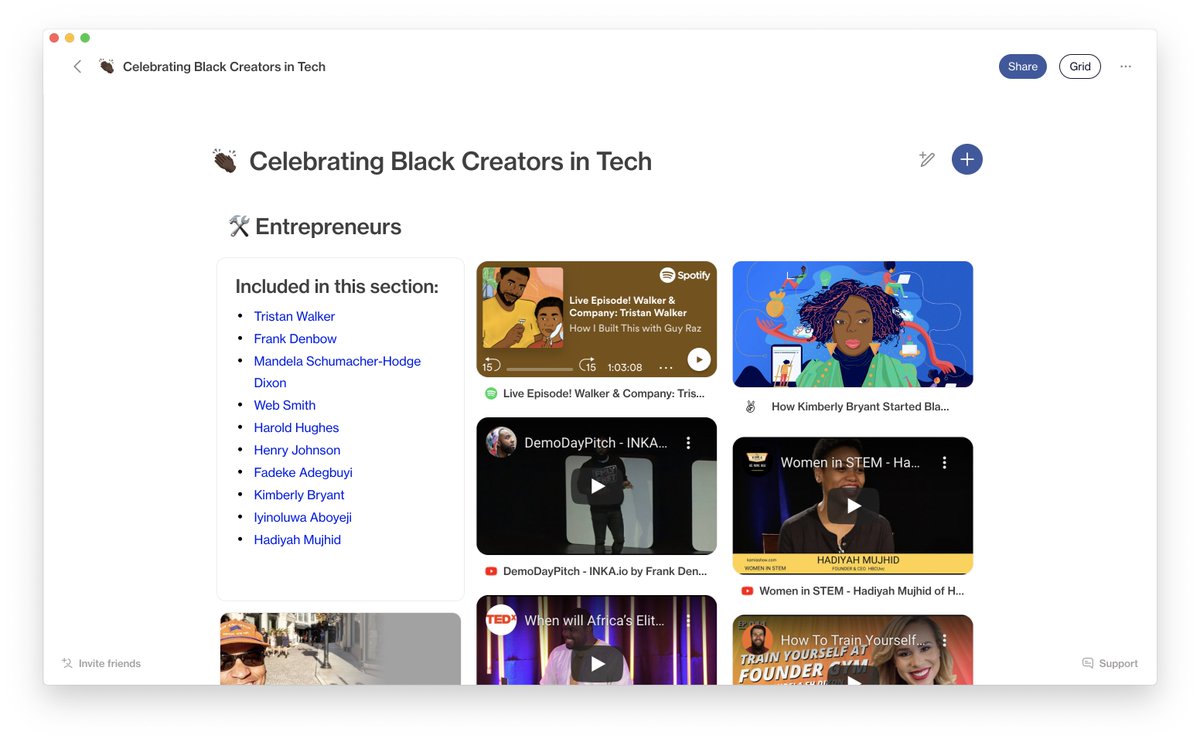Viewport: 1200px width, 742px height.
Task: Click the Women in STEM channel avatar
Action: coord(757,462)
